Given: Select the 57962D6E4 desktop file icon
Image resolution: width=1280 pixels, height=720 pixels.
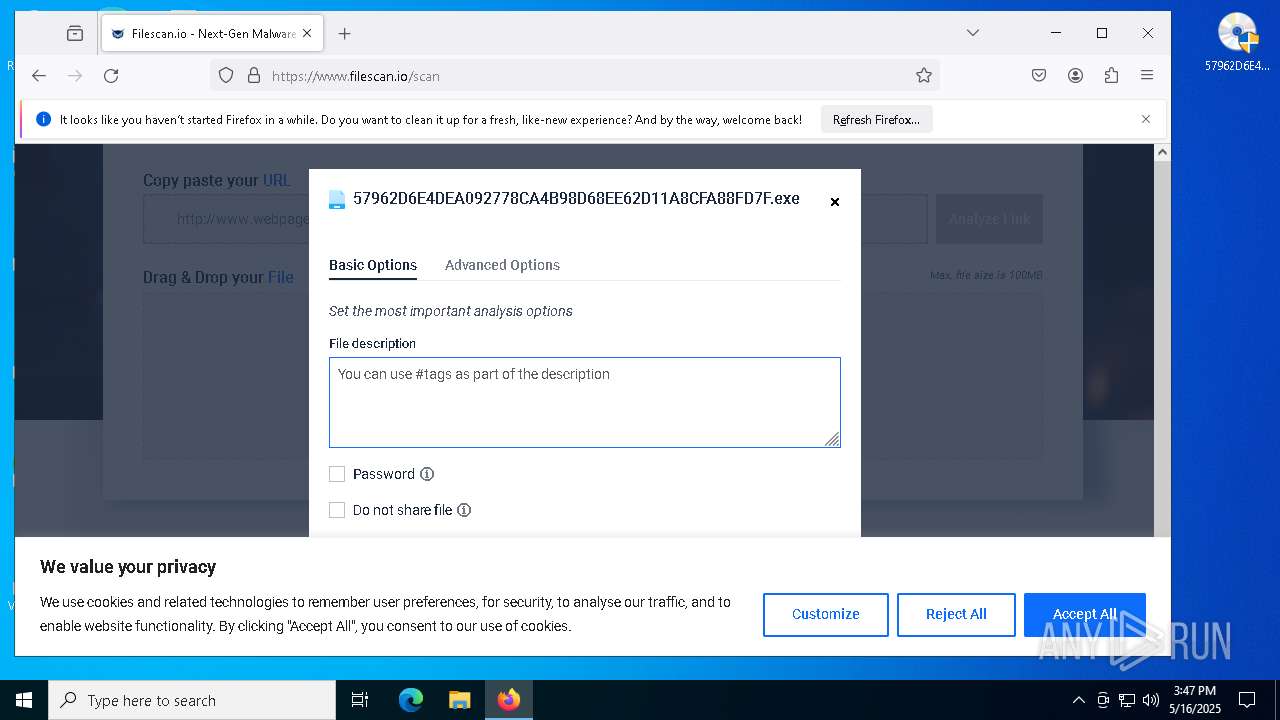Looking at the screenshot, I should pyautogui.click(x=1237, y=42).
